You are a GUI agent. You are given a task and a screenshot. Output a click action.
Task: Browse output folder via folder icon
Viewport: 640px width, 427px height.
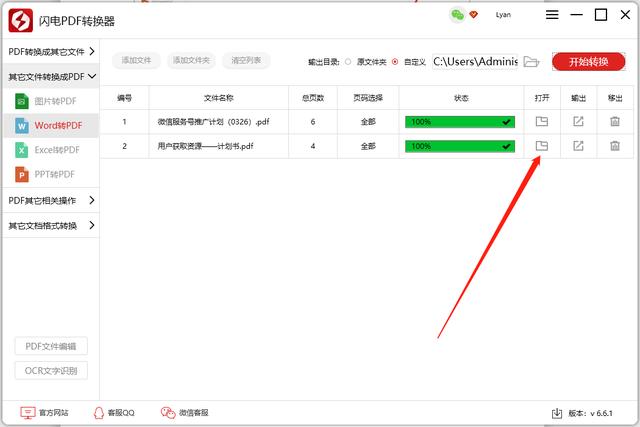click(532, 62)
